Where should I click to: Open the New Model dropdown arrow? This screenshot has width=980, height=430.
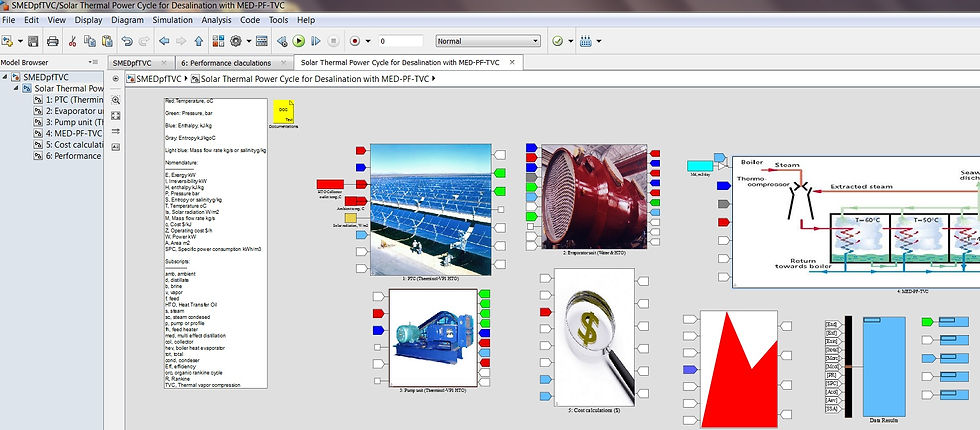pyautogui.click(x=20, y=41)
